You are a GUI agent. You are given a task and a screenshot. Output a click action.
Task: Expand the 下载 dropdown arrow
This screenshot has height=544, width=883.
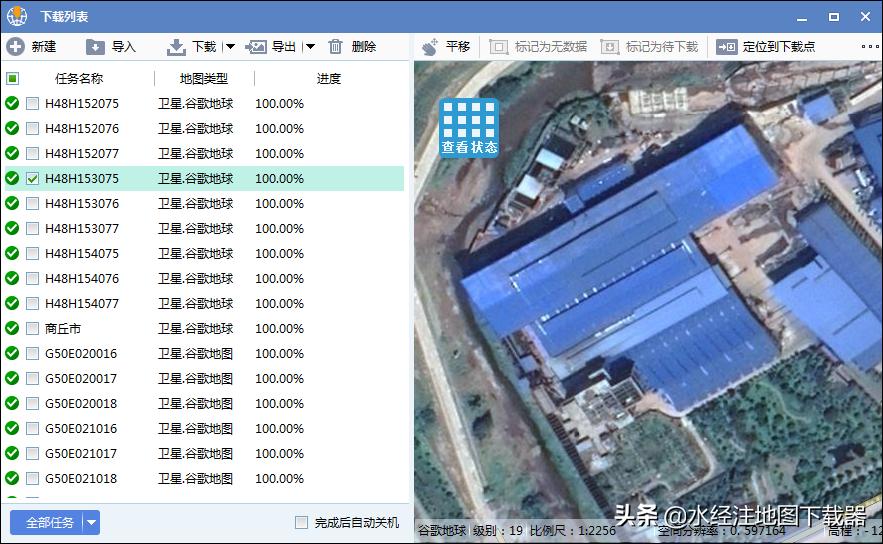tap(230, 47)
